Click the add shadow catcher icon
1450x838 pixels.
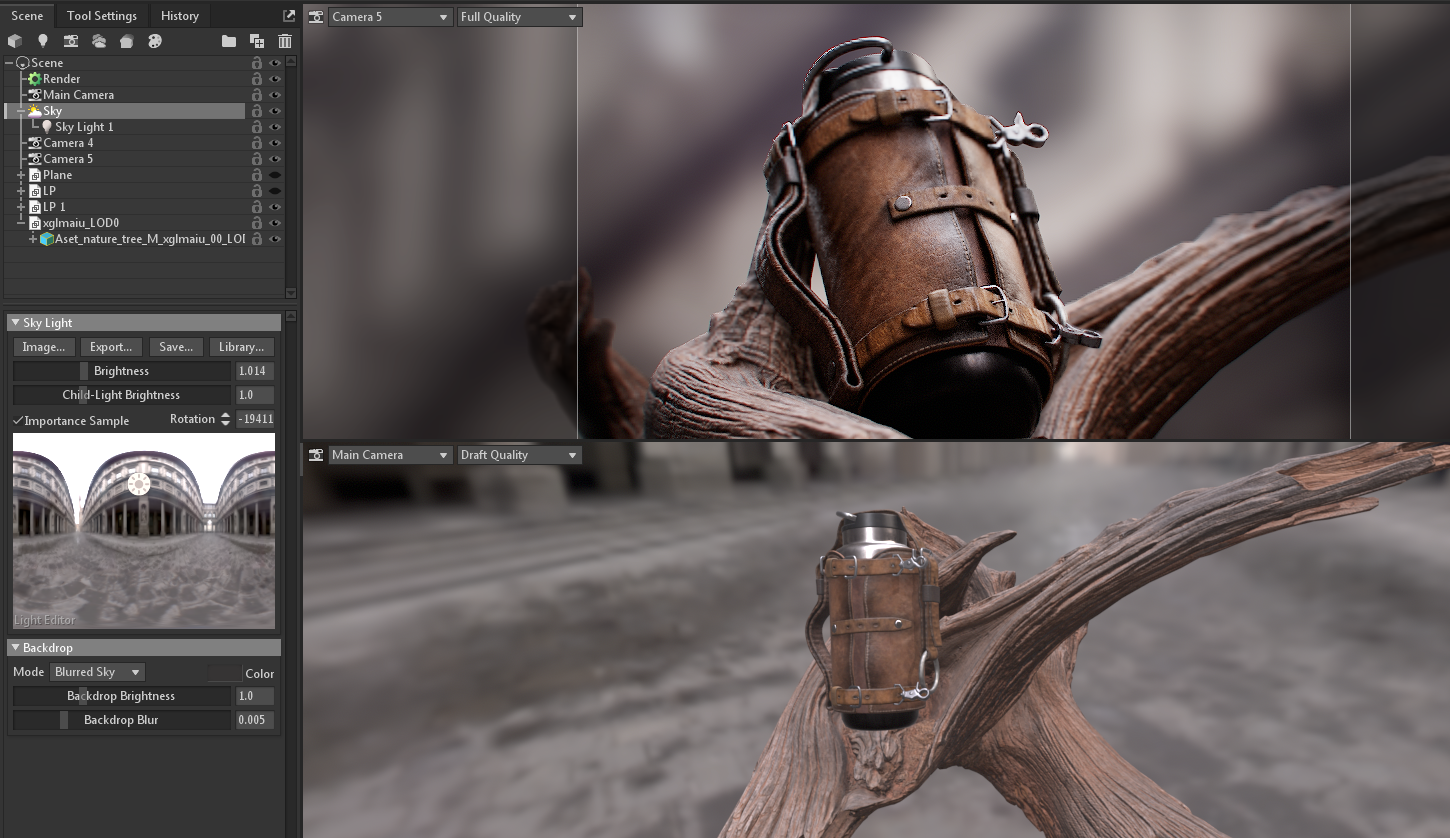tap(127, 41)
